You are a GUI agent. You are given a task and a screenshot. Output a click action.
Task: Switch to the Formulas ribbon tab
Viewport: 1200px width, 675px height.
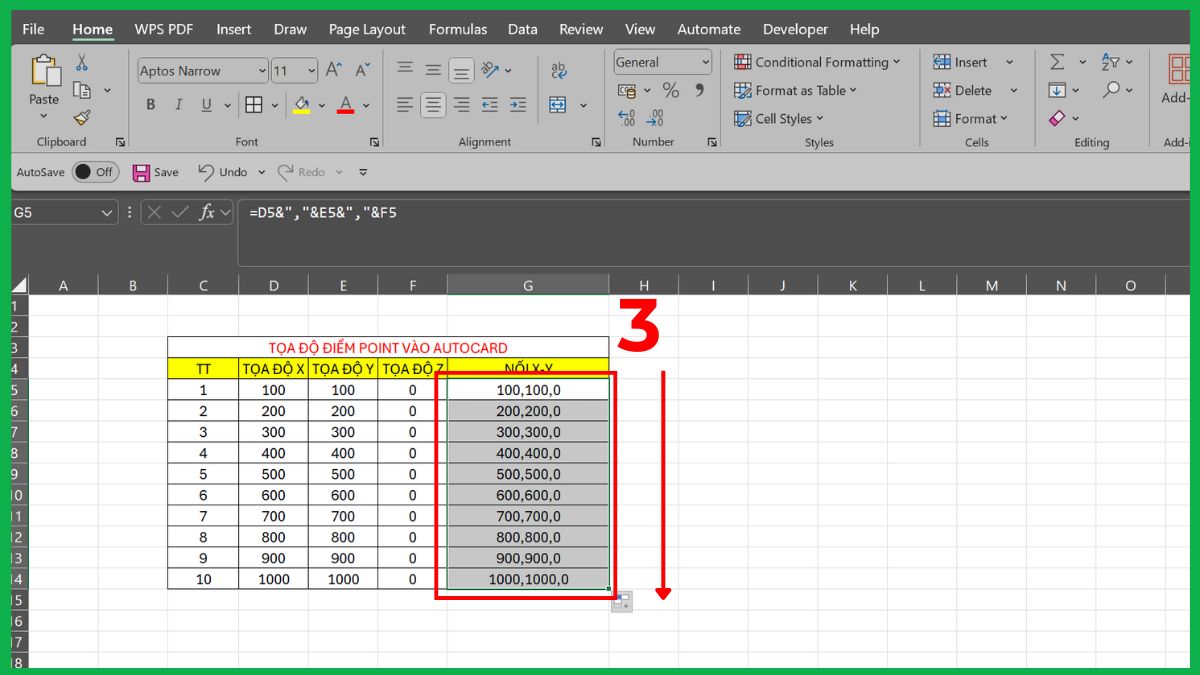click(x=457, y=29)
